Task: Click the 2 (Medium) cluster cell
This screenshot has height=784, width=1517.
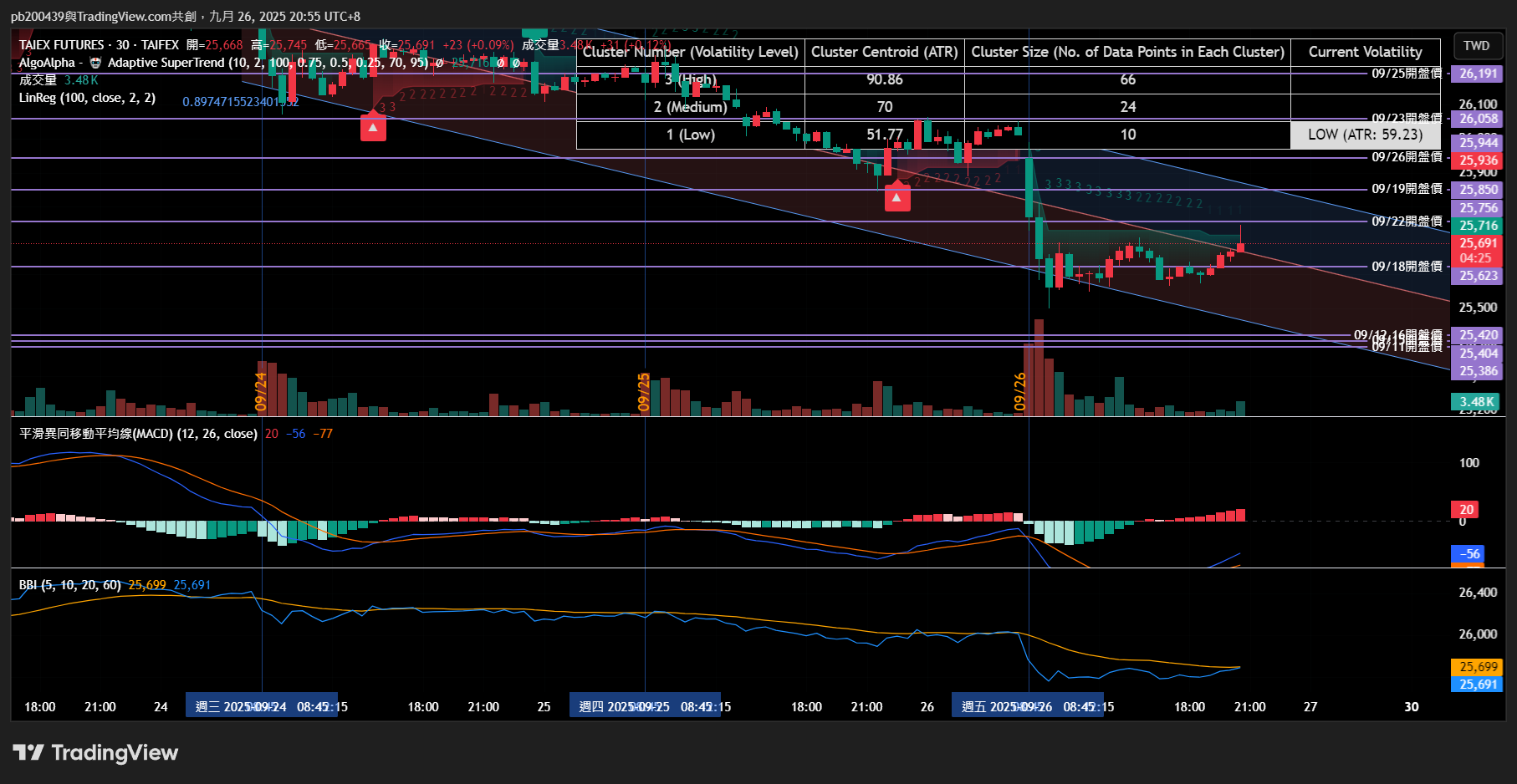Action: point(690,107)
